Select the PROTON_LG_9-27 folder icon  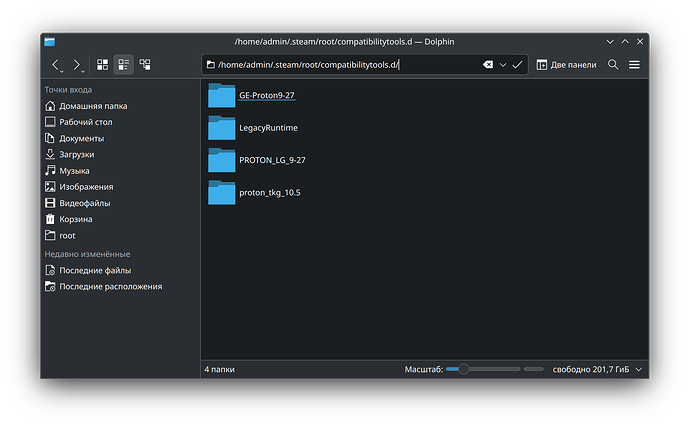pos(221,160)
